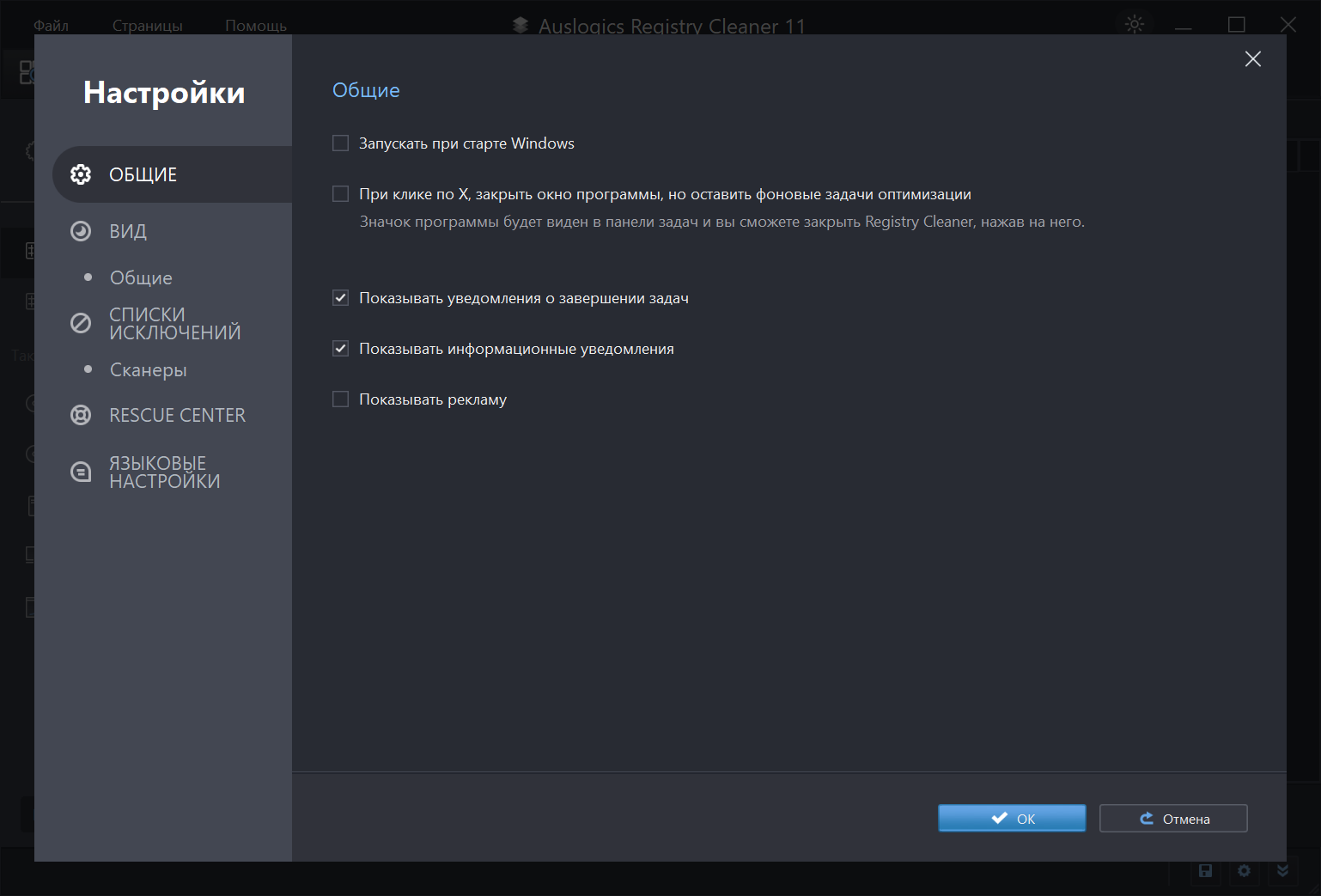The height and width of the screenshot is (896, 1321).
Task: Open the Помощь menu
Action: (255, 26)
